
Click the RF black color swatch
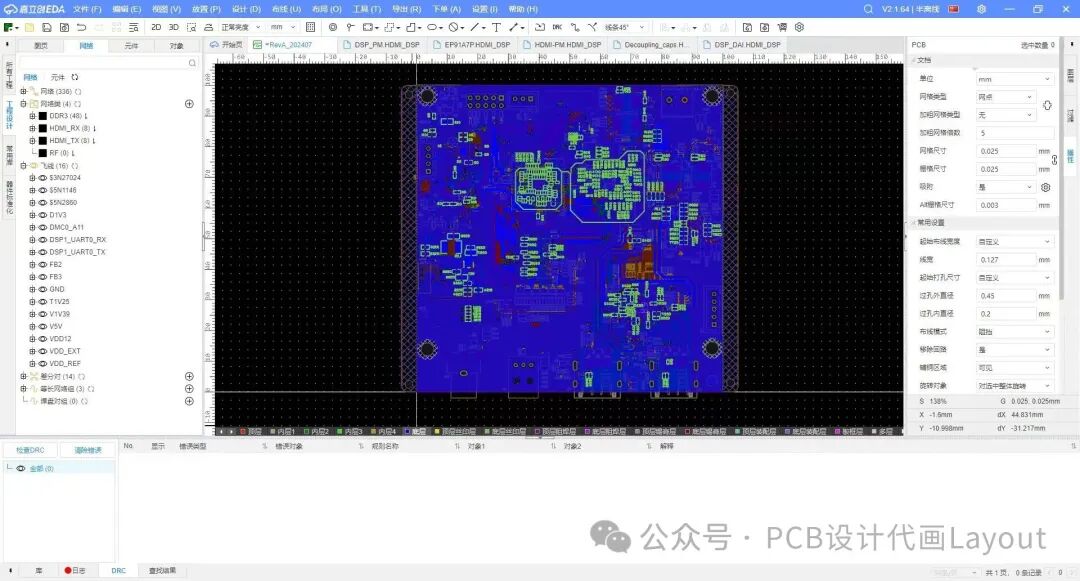click(43, 153)
